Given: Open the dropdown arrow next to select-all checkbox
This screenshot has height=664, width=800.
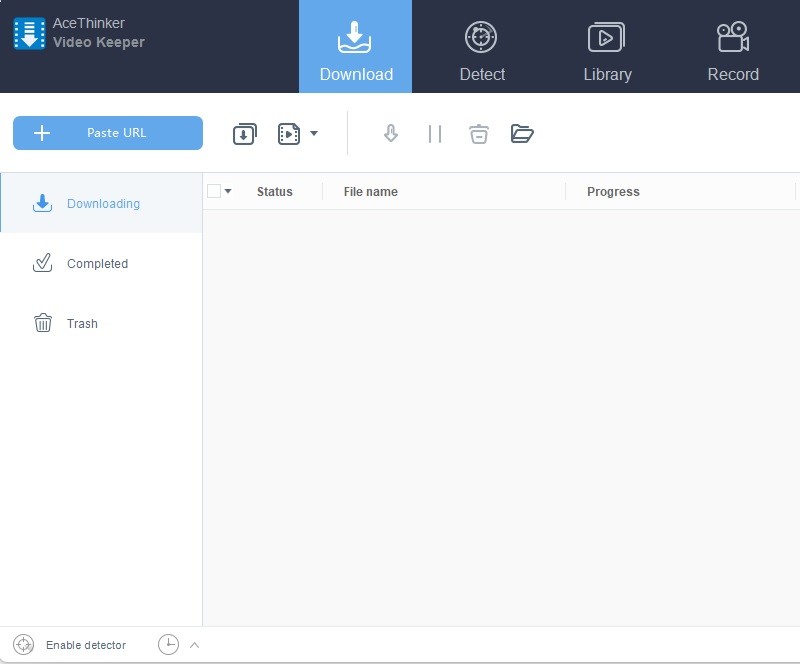Looking at the screenshot, I should point(228,192).
